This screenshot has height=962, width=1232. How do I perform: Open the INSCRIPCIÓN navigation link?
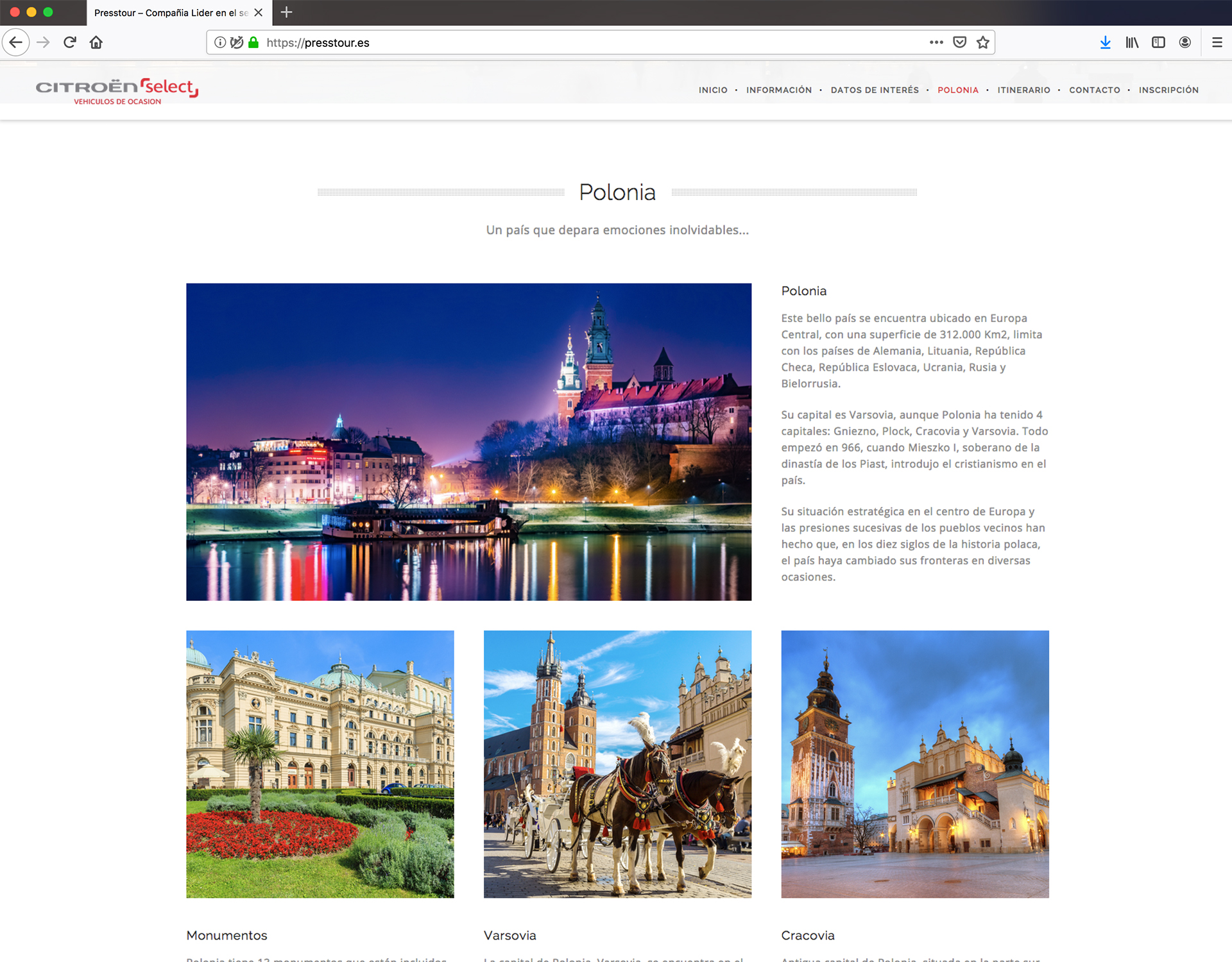[1168, 90]
